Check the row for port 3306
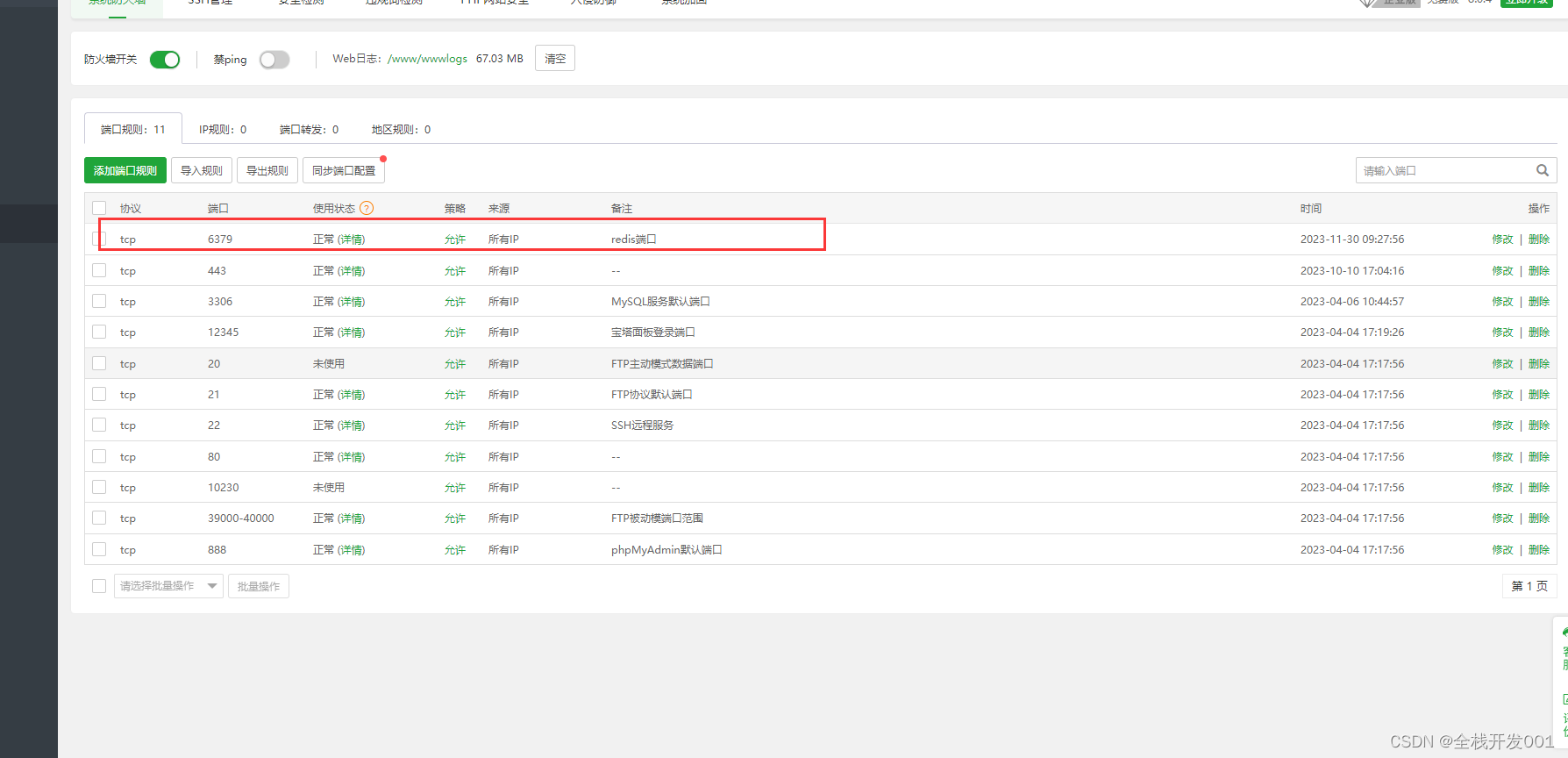The height and width of the screenshot is (758, 1568). click(99, 301)
